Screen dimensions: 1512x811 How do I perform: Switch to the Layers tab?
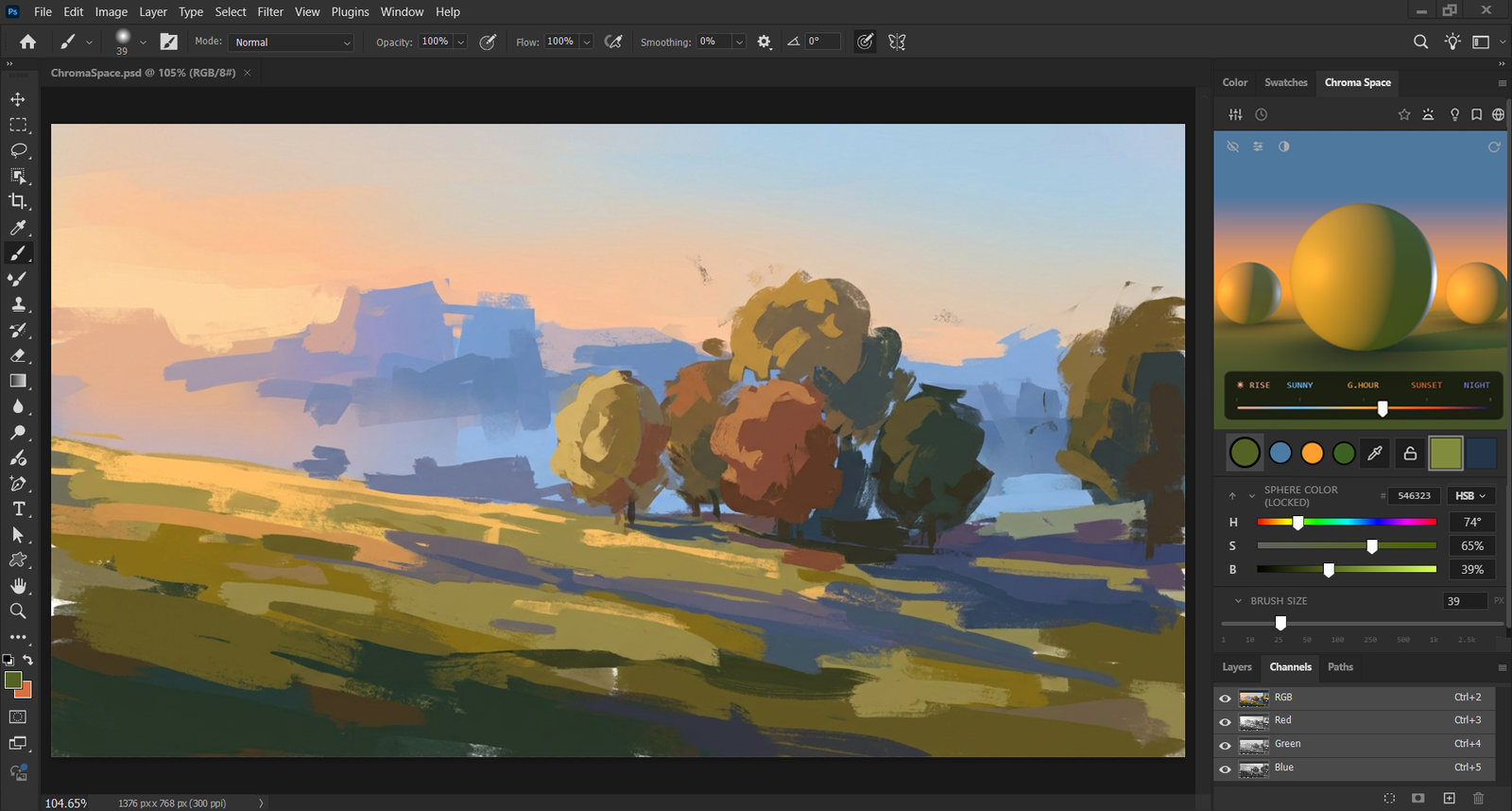pos(1237,667)
